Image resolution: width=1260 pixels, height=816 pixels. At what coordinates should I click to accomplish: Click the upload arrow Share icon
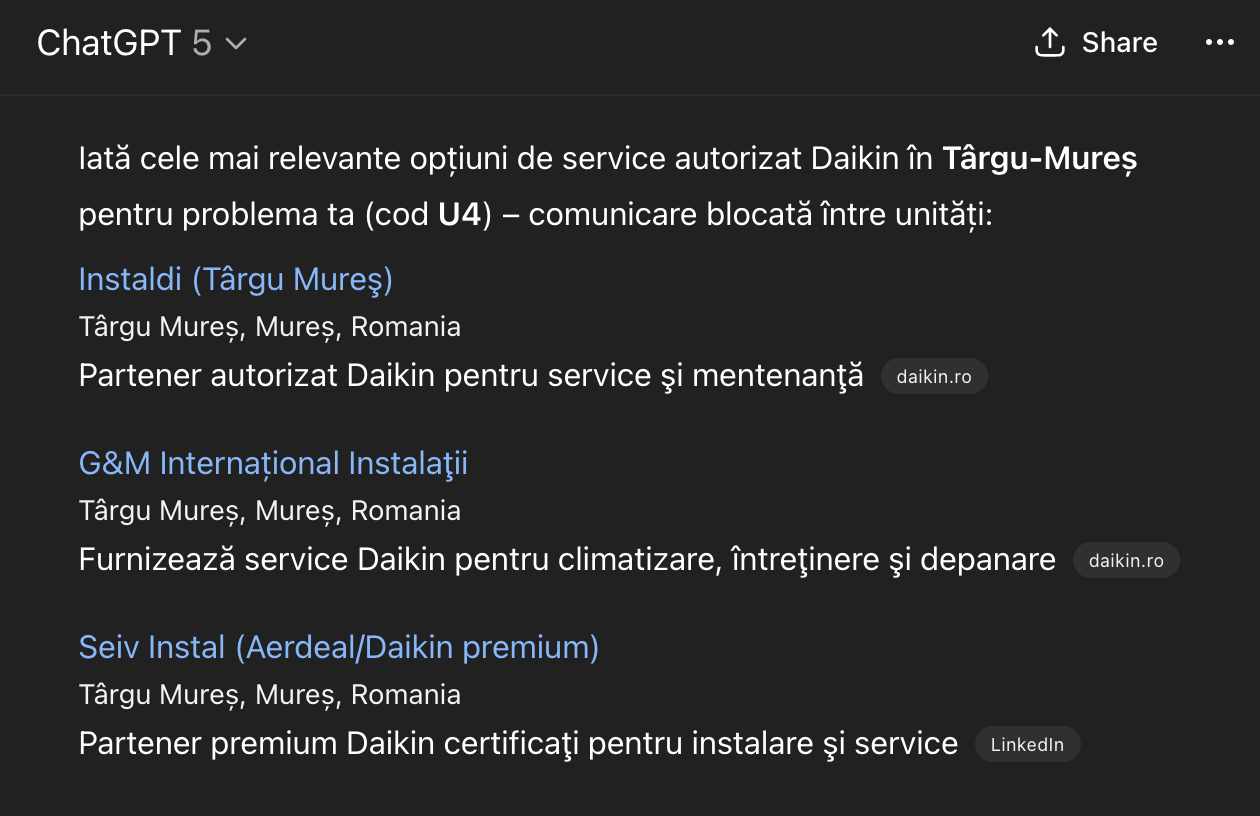coord(1049,42)
